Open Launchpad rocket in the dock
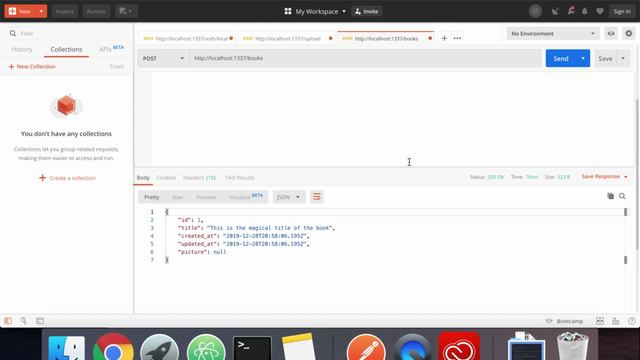Viewport: 640px width, 360px height. pos(160,348)
